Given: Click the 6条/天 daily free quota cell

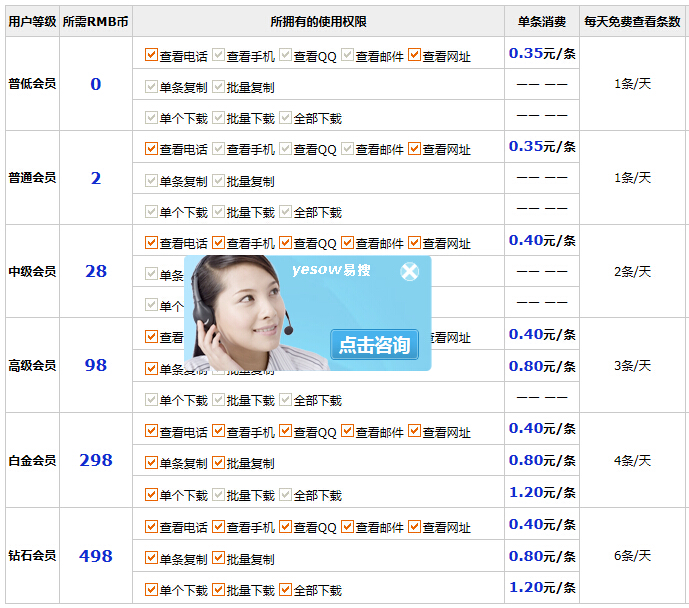Looking at the screenshot, I should tap(632, 556).
